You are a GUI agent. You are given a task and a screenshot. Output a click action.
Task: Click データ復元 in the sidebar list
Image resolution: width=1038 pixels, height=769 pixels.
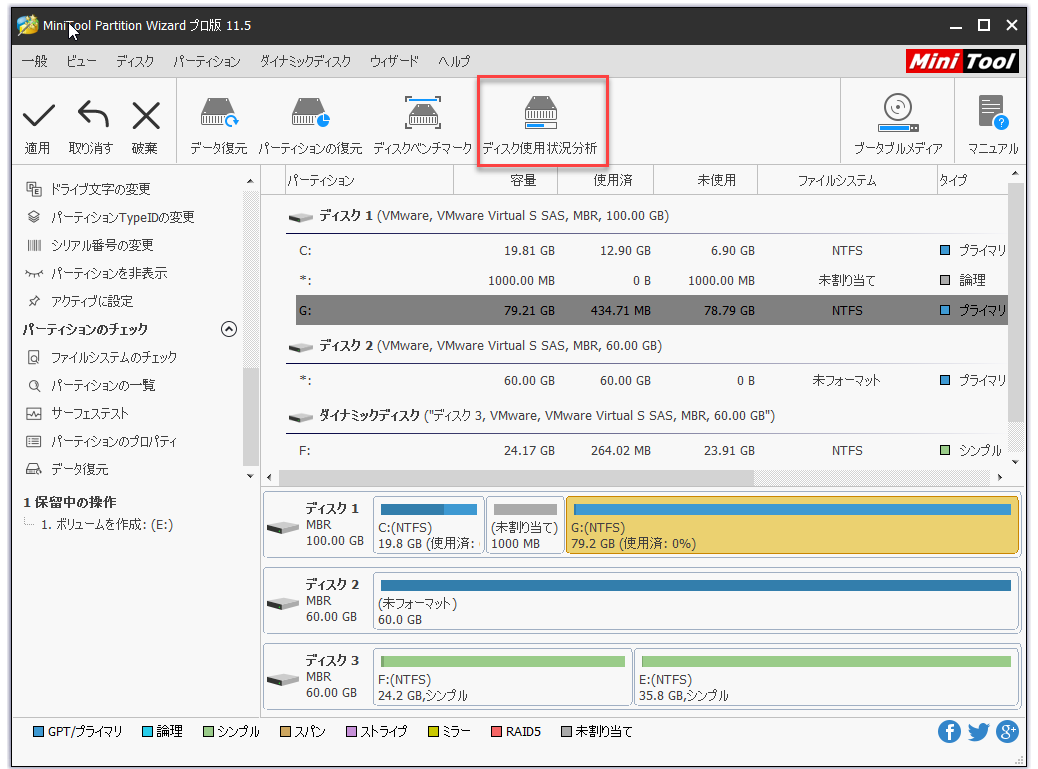pos(79,469)
